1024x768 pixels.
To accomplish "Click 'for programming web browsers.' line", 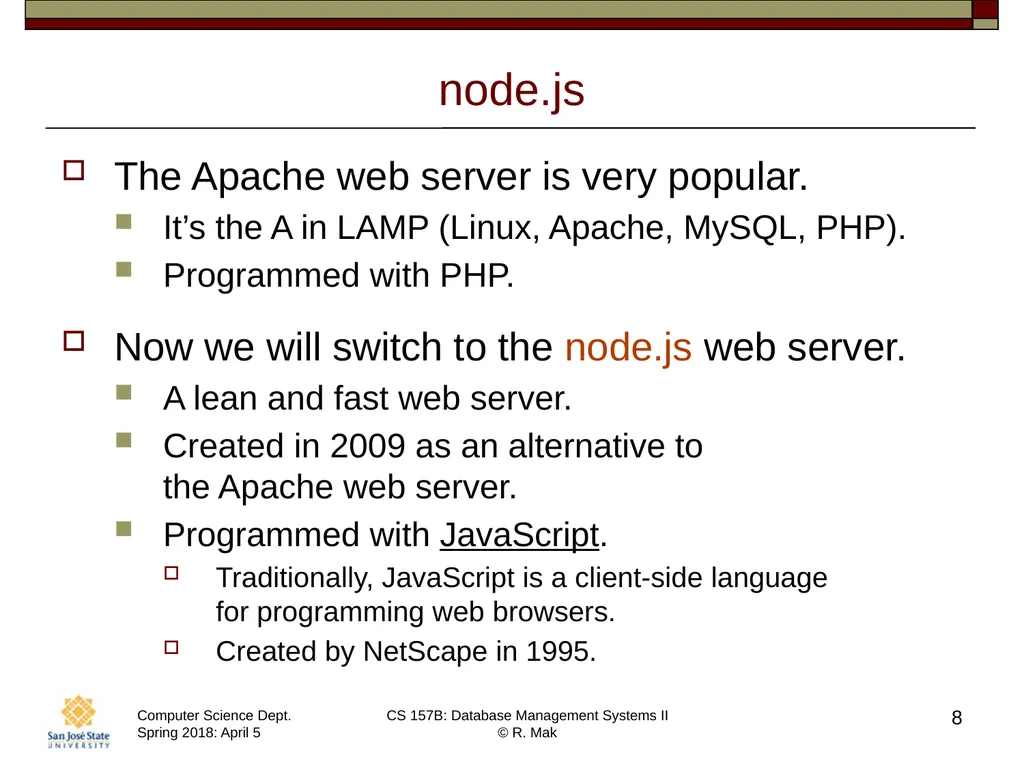I will click(x=415, y=613).
